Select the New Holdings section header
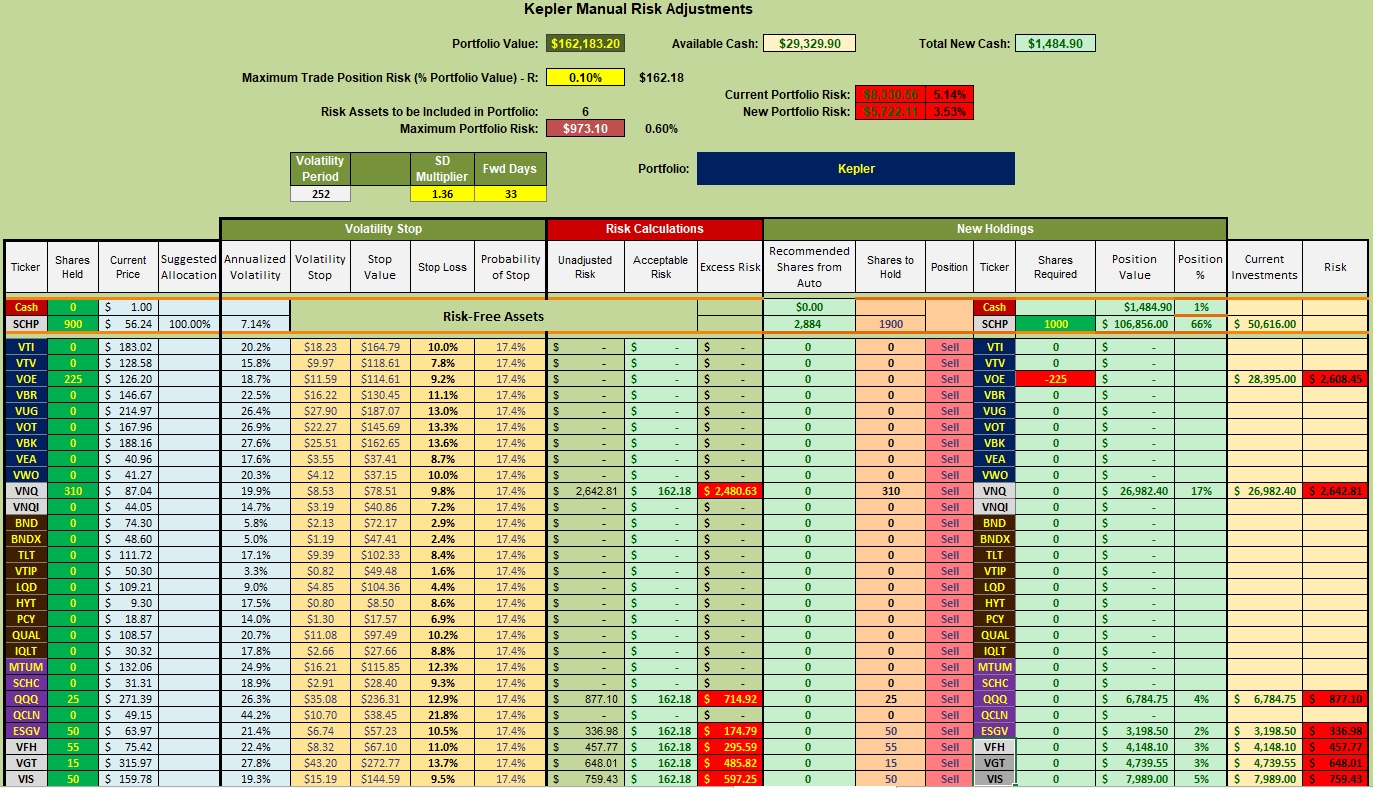This screenshot has width=1373, height=788. point(995,229)
